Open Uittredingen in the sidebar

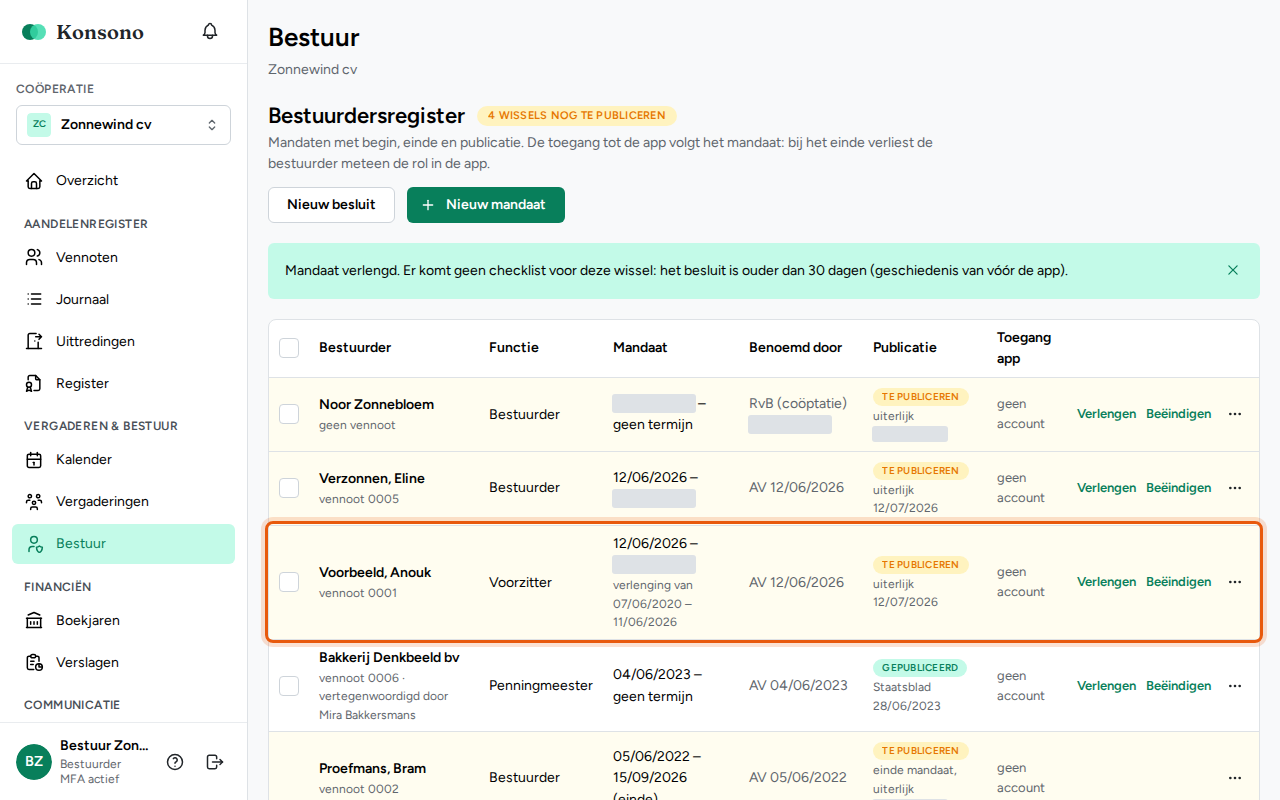123,342
